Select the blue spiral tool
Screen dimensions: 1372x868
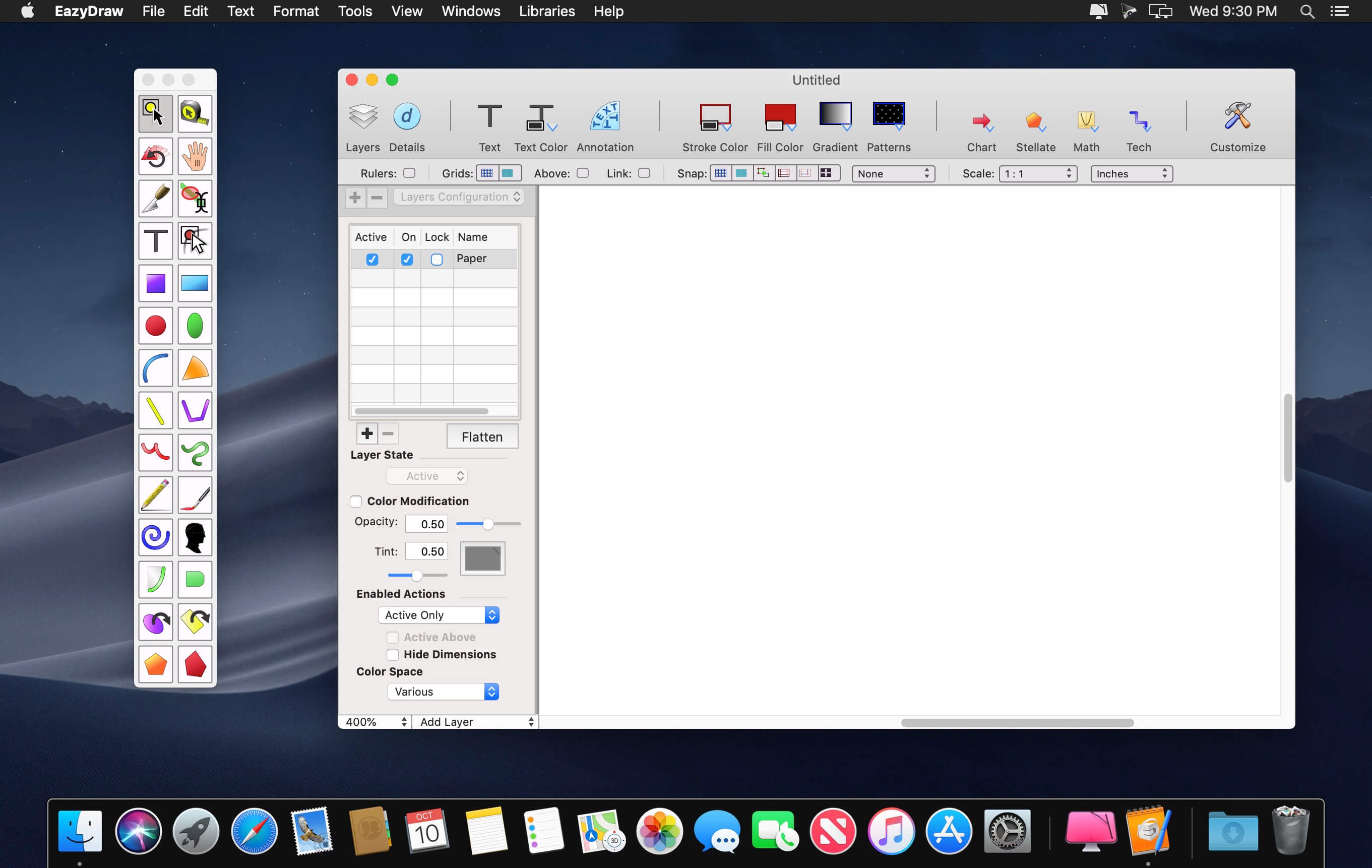coord(155,537)
